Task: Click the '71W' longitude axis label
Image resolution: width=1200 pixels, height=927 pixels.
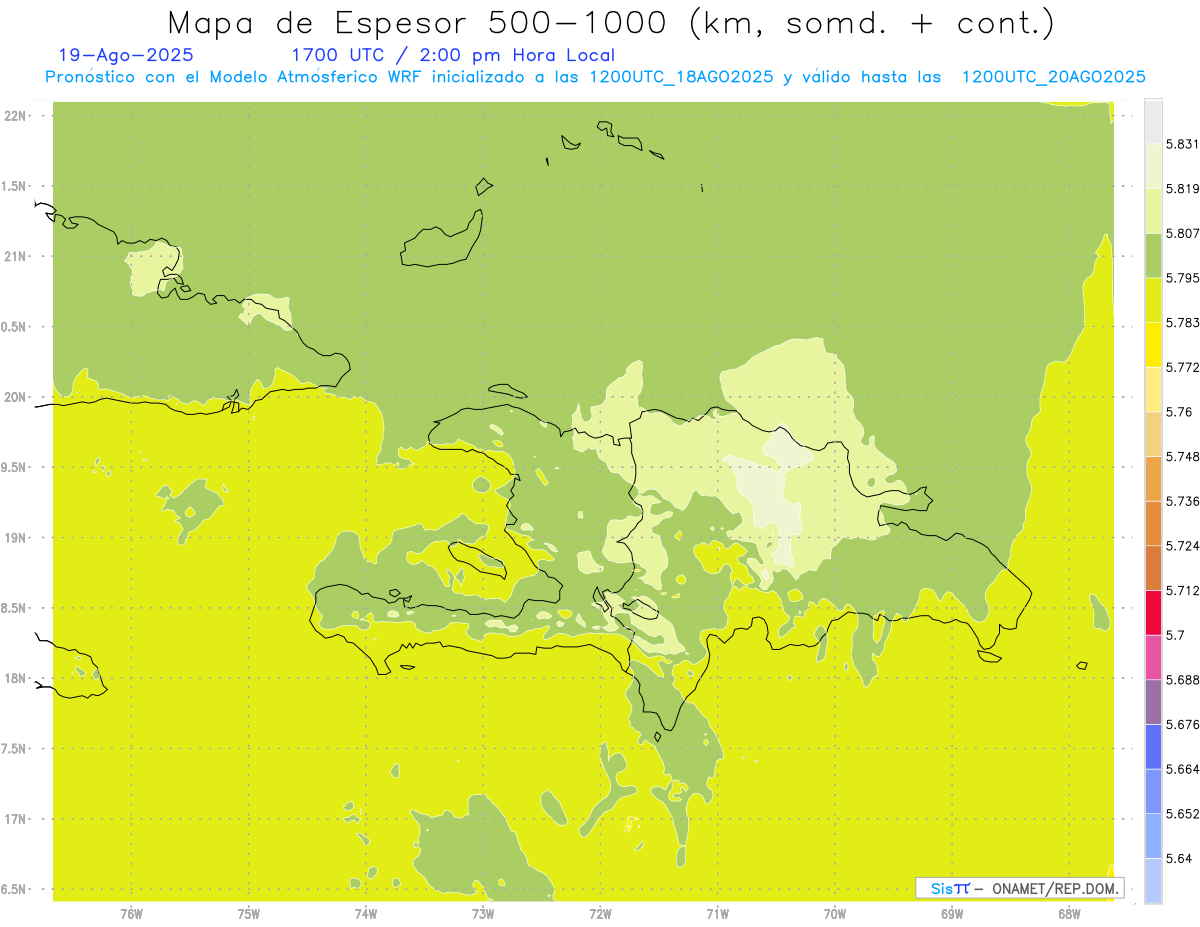Action: [717, 914]
